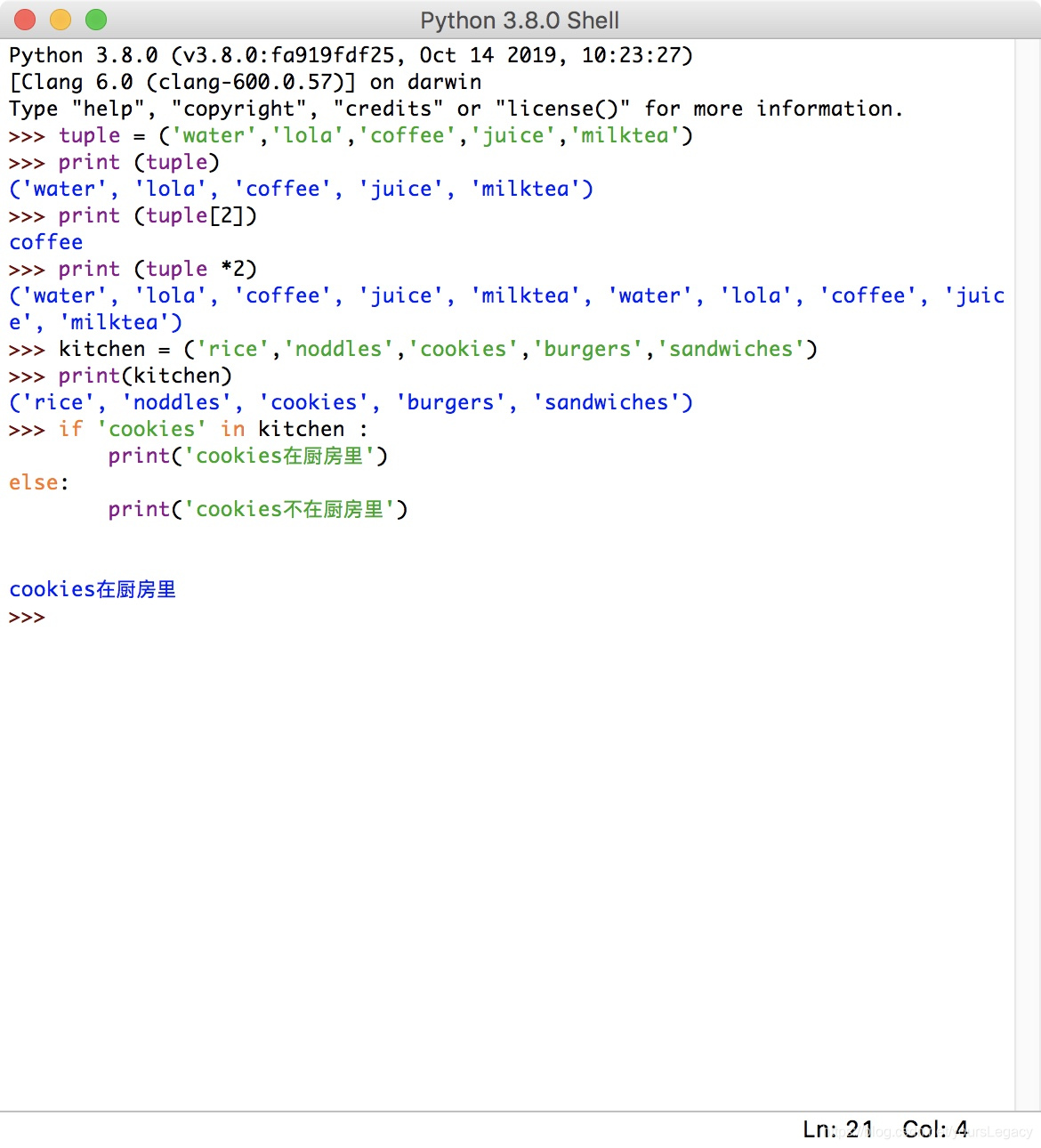Click the 'print (tuple)' command line
This screenshot has height=1148, width=1041.
click(114, 162)
